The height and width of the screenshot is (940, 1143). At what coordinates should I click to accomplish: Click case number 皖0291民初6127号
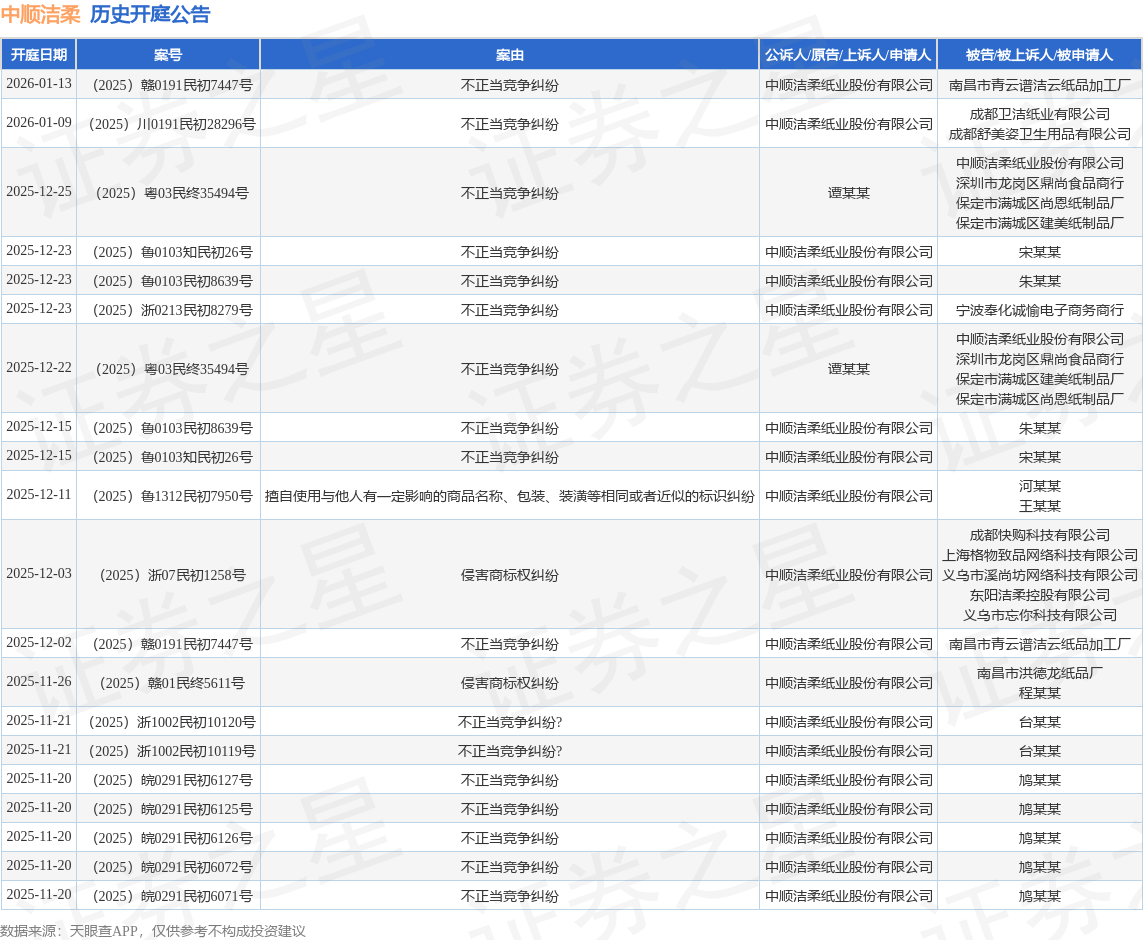pyautogui.click(x=172, y=780)
